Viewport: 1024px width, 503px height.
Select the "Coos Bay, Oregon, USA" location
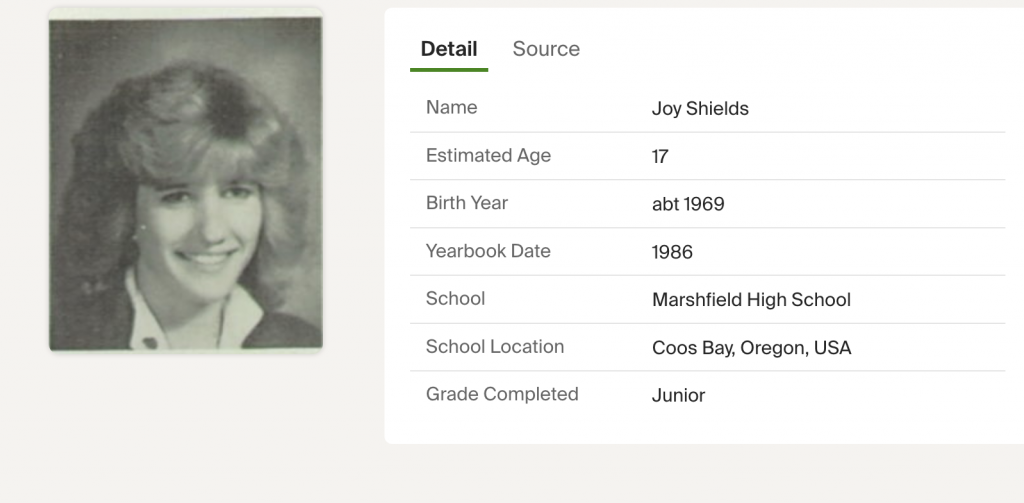(751, 348)
